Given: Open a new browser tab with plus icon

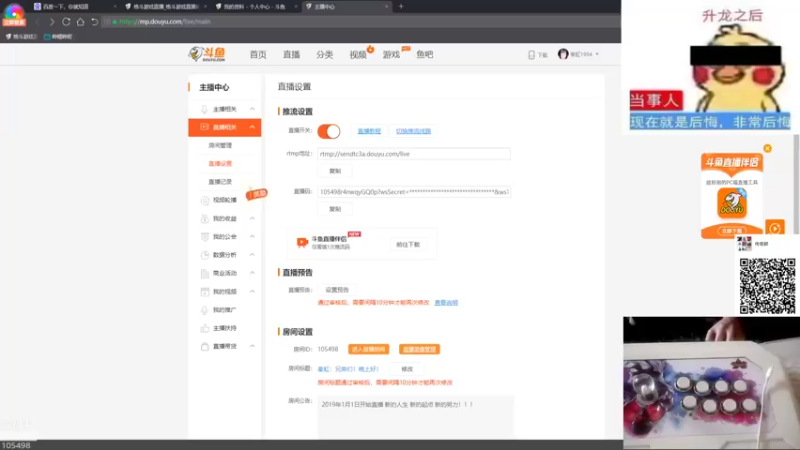Looking at the screenshot, I should tap(401, 7).
